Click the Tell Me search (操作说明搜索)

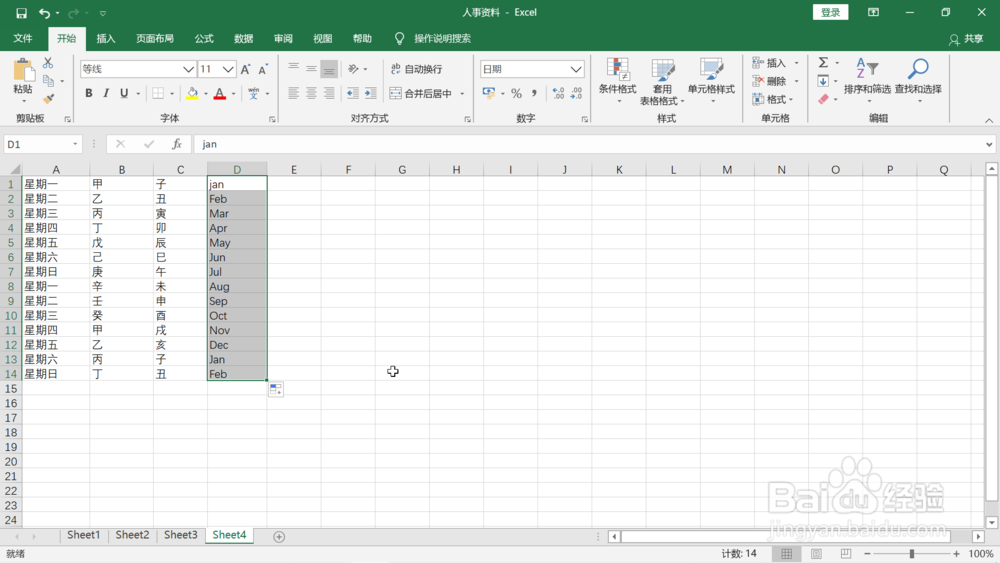(x=434, y=38)
